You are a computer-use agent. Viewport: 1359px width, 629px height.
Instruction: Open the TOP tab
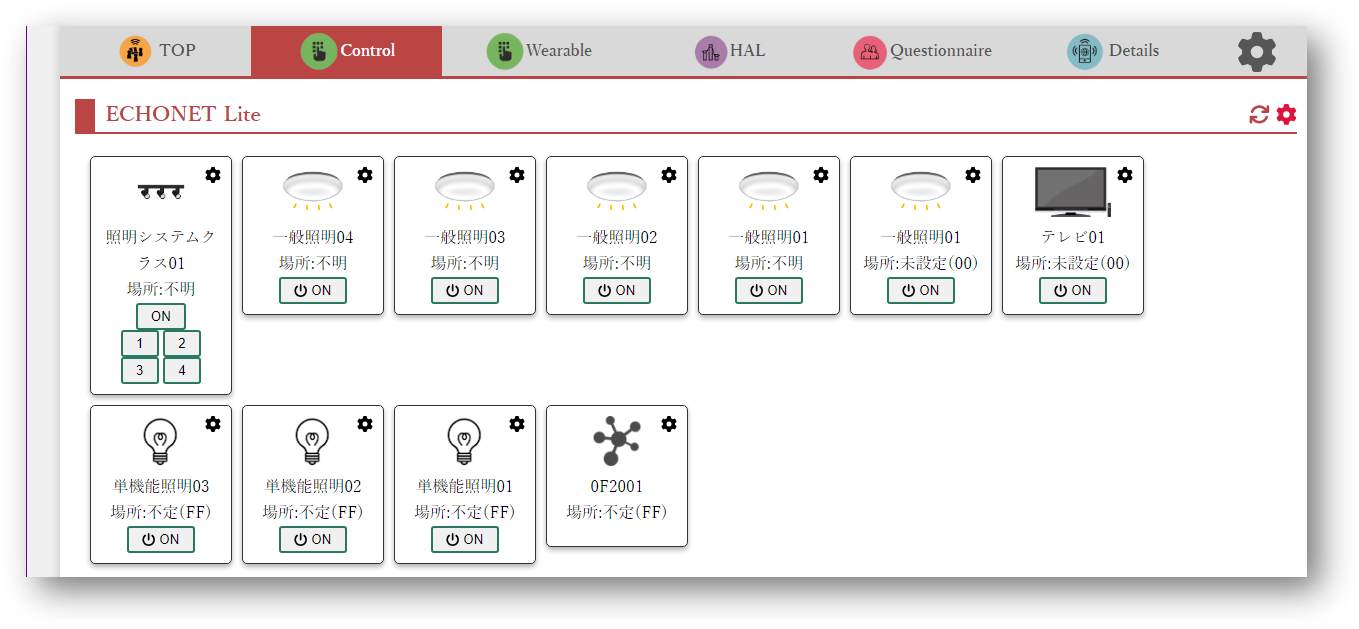point(157,50)
